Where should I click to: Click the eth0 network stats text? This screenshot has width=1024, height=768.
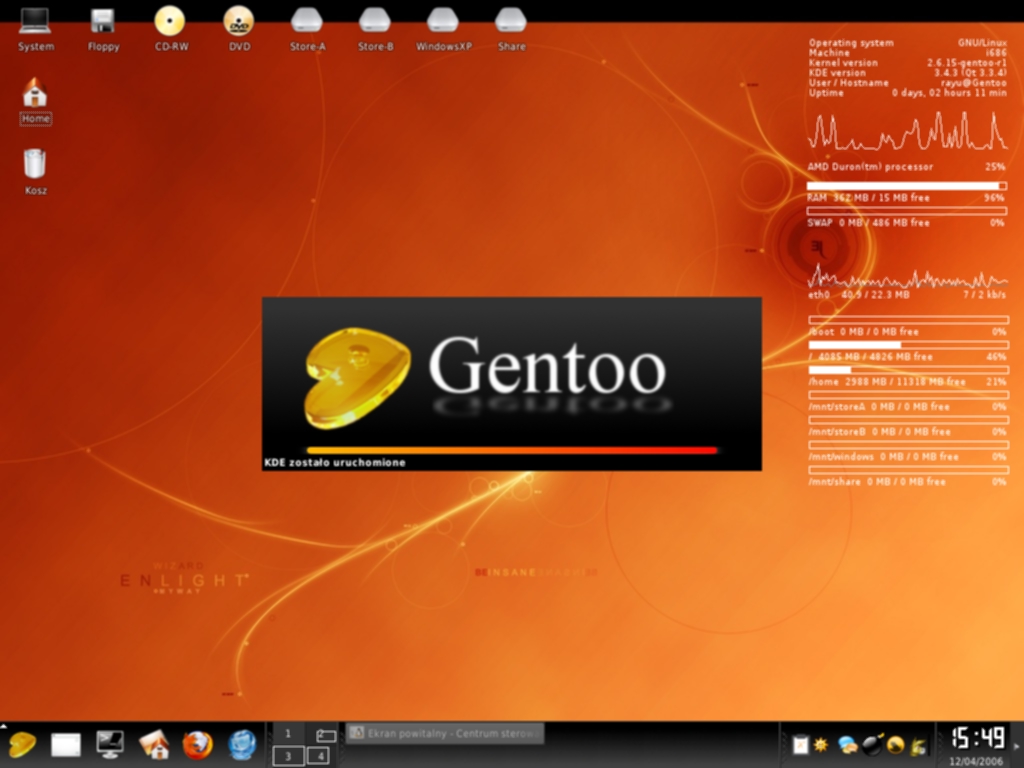[x=907, y=295]
